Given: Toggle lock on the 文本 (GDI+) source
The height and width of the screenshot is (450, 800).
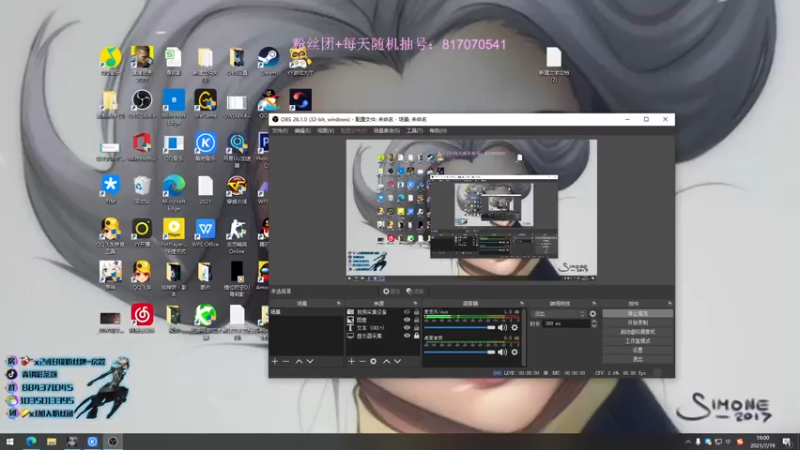Looking at the screenshot, I should tap(416, 328).
